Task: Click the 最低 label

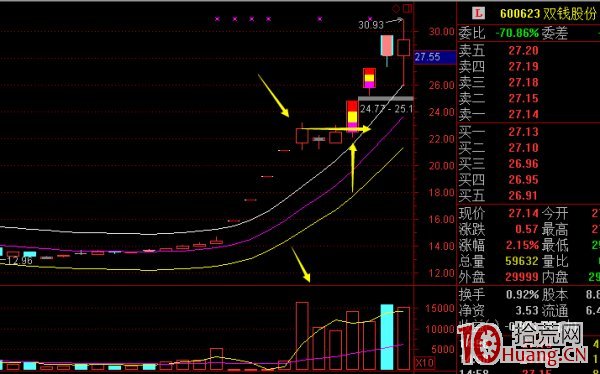Action: [x=554, y=245]
